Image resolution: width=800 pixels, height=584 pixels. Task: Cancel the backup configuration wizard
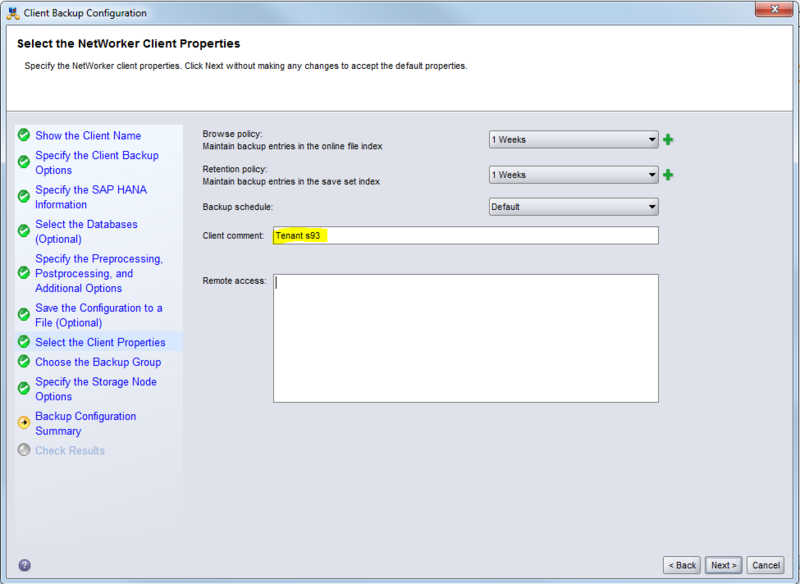click(x=765, y=565)
